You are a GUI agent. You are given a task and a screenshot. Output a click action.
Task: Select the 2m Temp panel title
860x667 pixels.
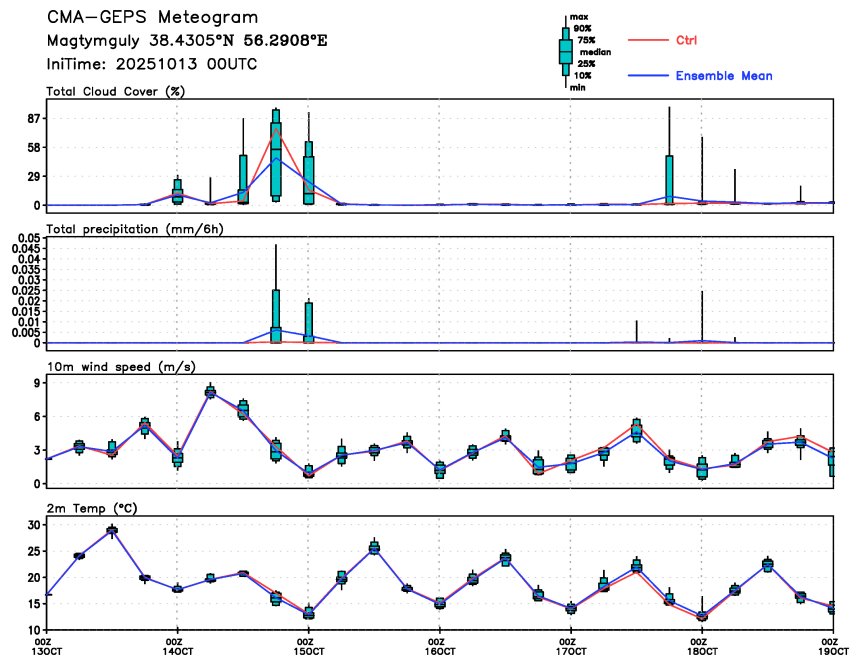[x=93, y=506]
